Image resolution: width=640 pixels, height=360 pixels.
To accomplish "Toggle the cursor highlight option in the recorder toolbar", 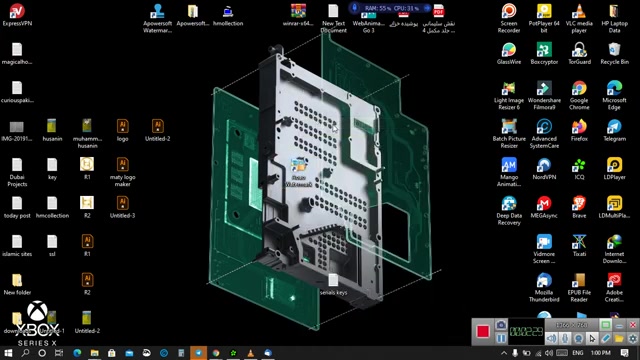I will 592,338.
